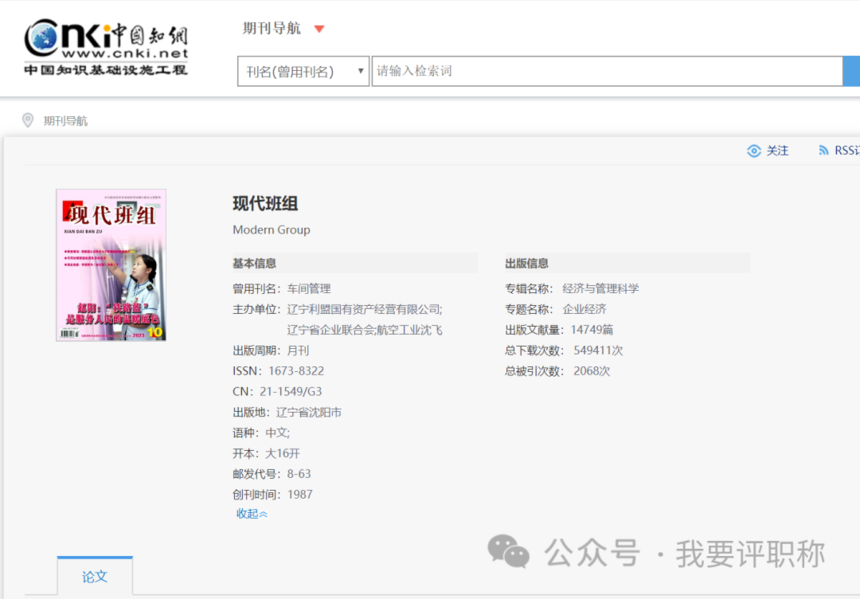
Task: Click the 关注 follow label
Action: coord(777,151)
